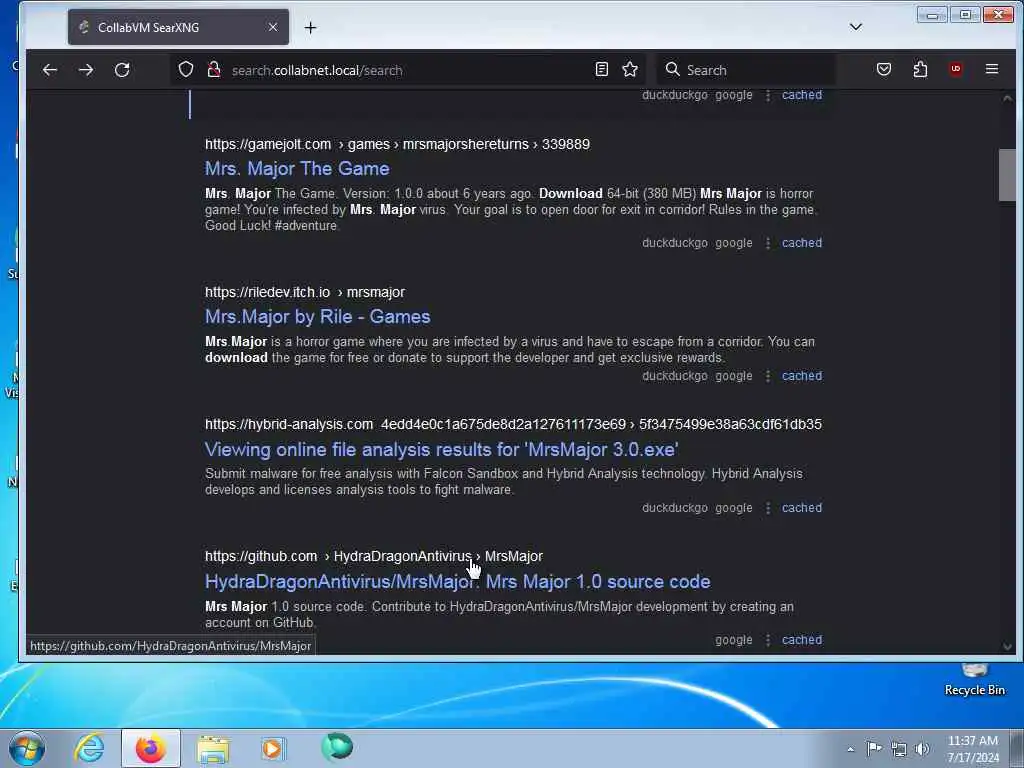
Task: Expand the list all tabs chevron
Action: (856, 27)
